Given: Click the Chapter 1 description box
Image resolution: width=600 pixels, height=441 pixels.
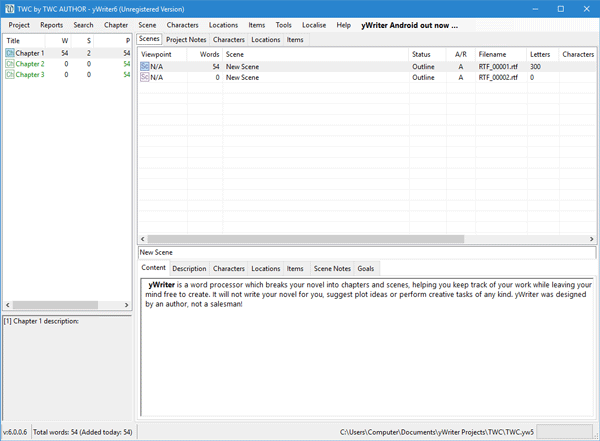Looking at the screenshot, I should (x=67, y=368).
